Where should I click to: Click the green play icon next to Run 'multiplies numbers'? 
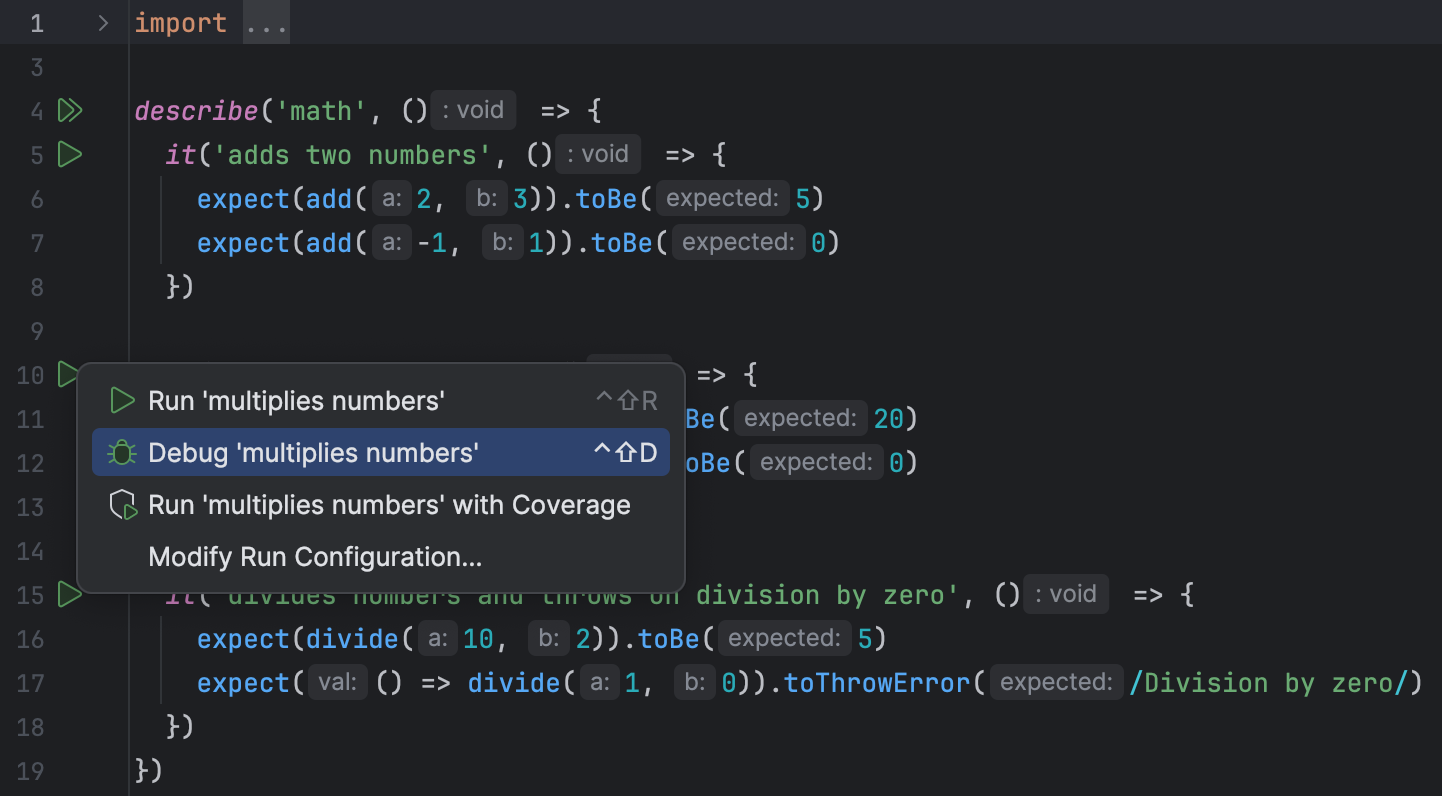(121, 400)
